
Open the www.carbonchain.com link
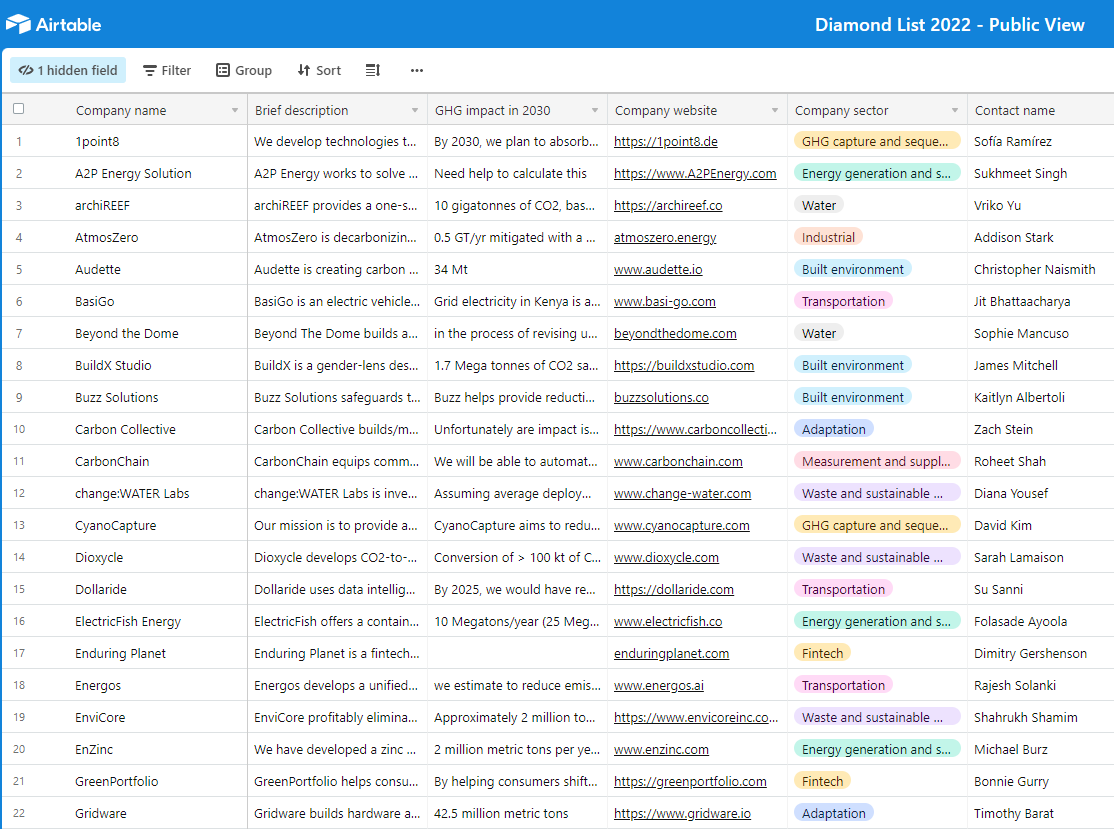678,461
